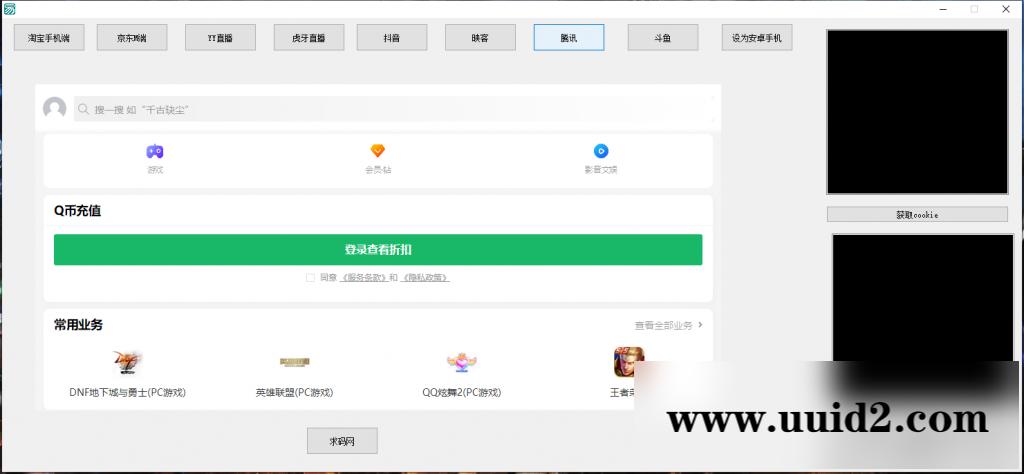Open the 影音文娱 play icon

(x=601, y=151)
